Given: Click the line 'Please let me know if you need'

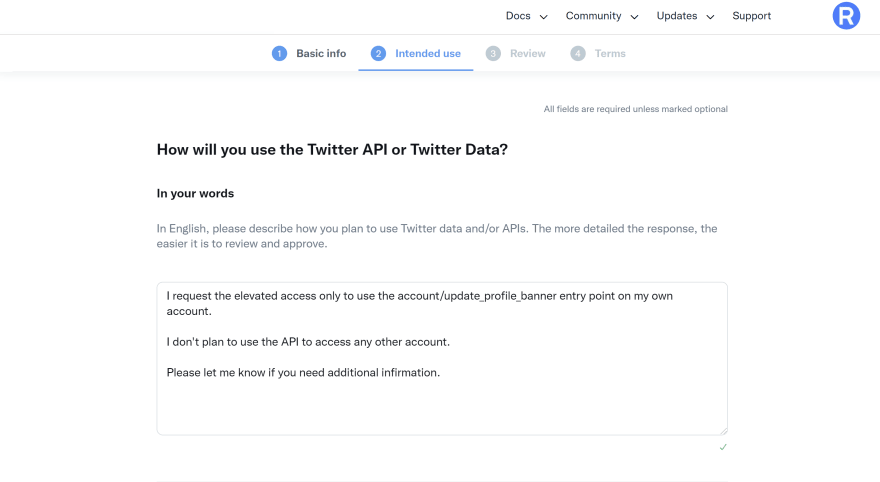Looking at the screenshot, I should (x=303, y=373).
